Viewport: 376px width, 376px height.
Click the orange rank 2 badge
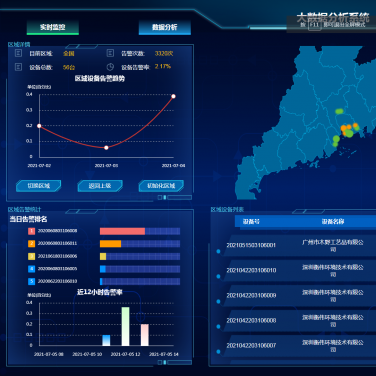click(x=31, y=243)
